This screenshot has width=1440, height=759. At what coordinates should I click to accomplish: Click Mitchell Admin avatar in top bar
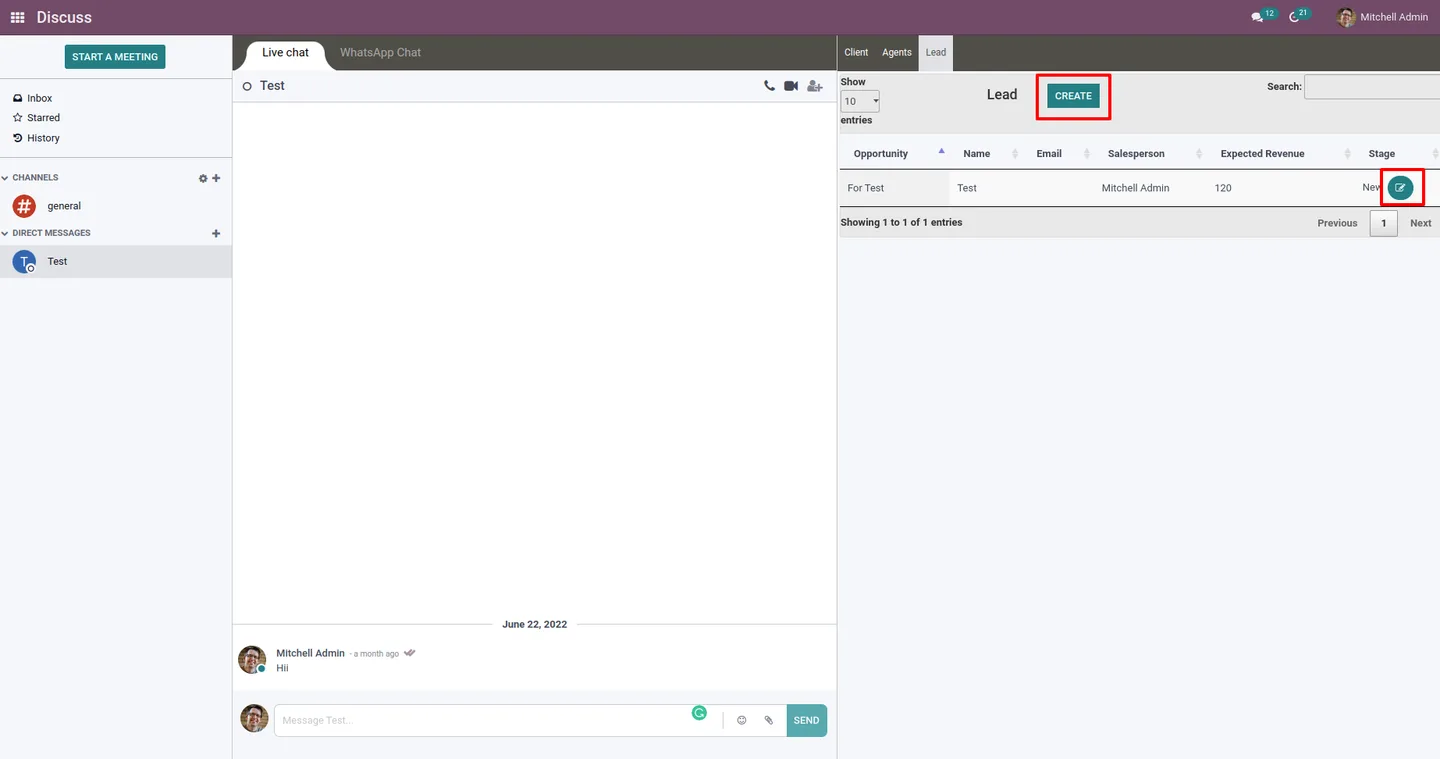coord(1346,17)
